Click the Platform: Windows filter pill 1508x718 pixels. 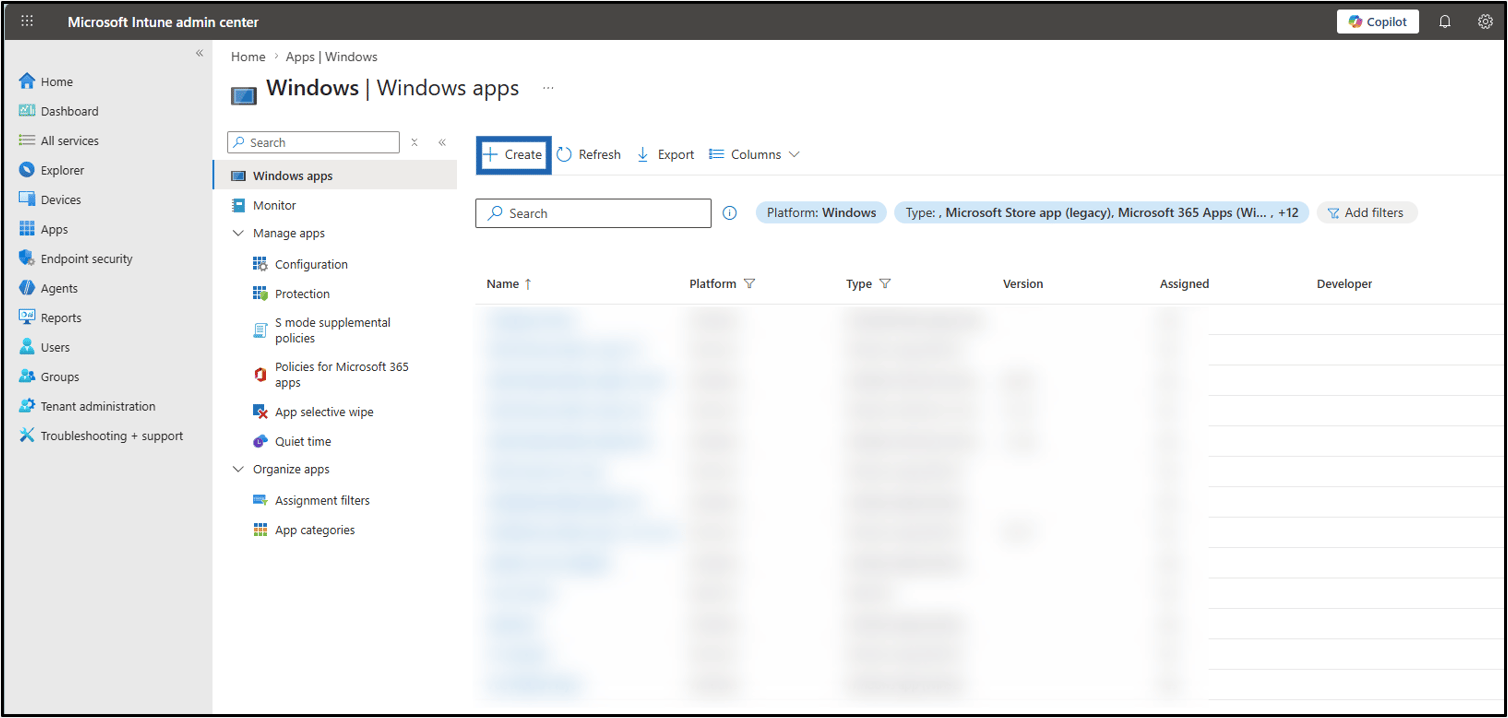click(x=821, y=213)
